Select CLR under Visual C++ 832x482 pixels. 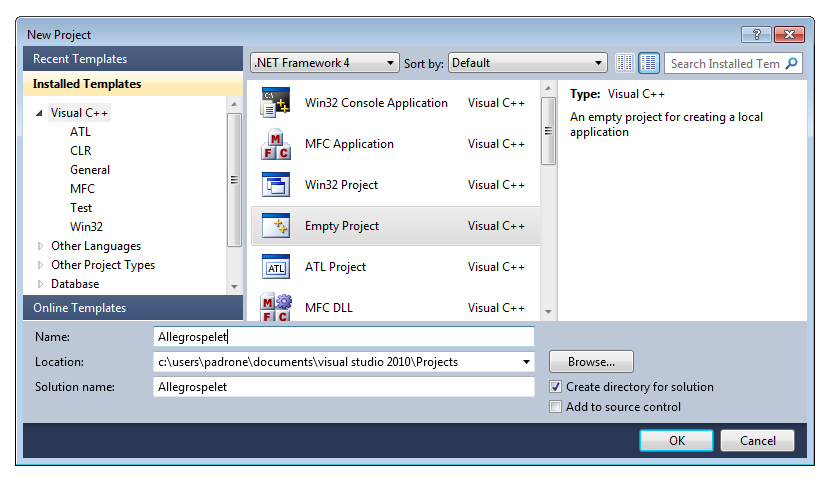click(x=81, y=151)
